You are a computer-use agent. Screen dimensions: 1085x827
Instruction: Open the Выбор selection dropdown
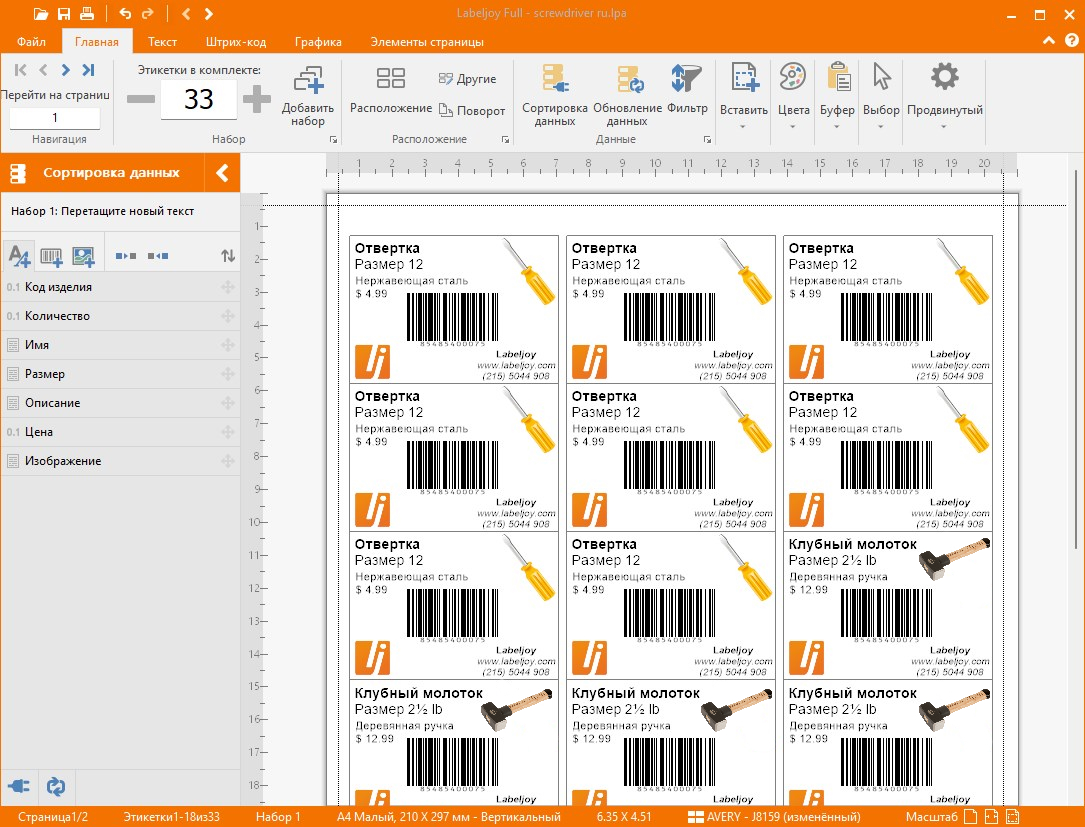[x=881, y=97]
